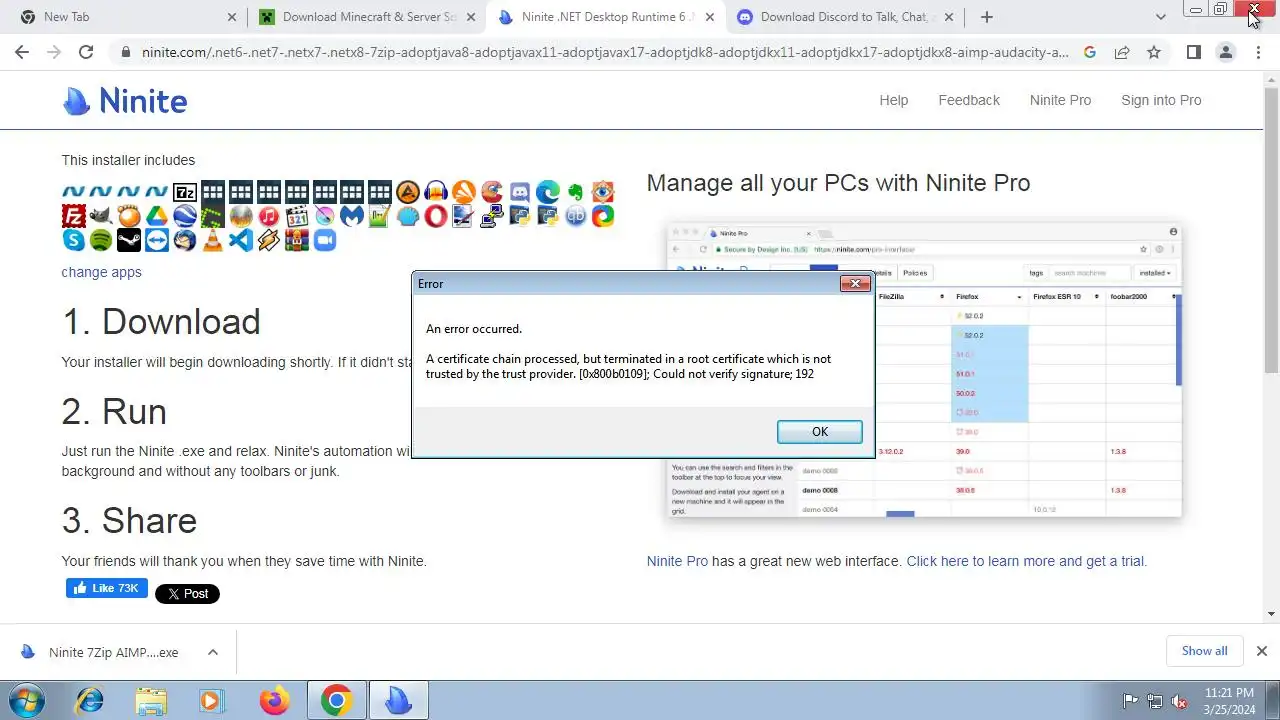Click the Discord icon in installer list
Screen dimensions: 1280x720
(x=519, y=192)
